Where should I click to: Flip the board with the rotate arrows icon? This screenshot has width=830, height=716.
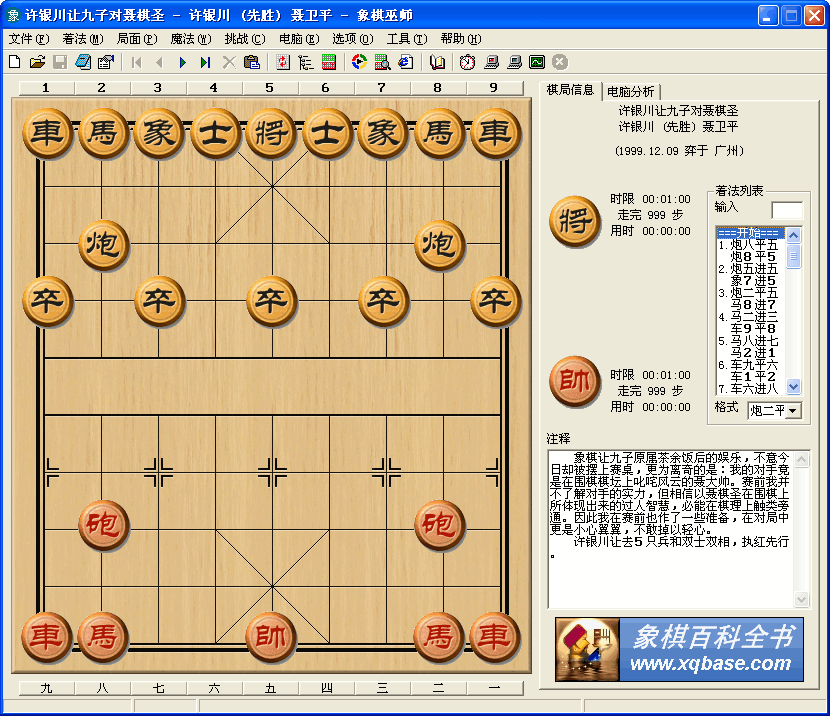pos(283,61)
